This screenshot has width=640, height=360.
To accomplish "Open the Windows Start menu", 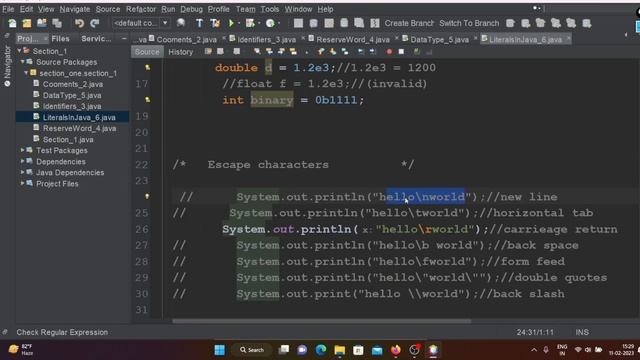I will point(220,350).
